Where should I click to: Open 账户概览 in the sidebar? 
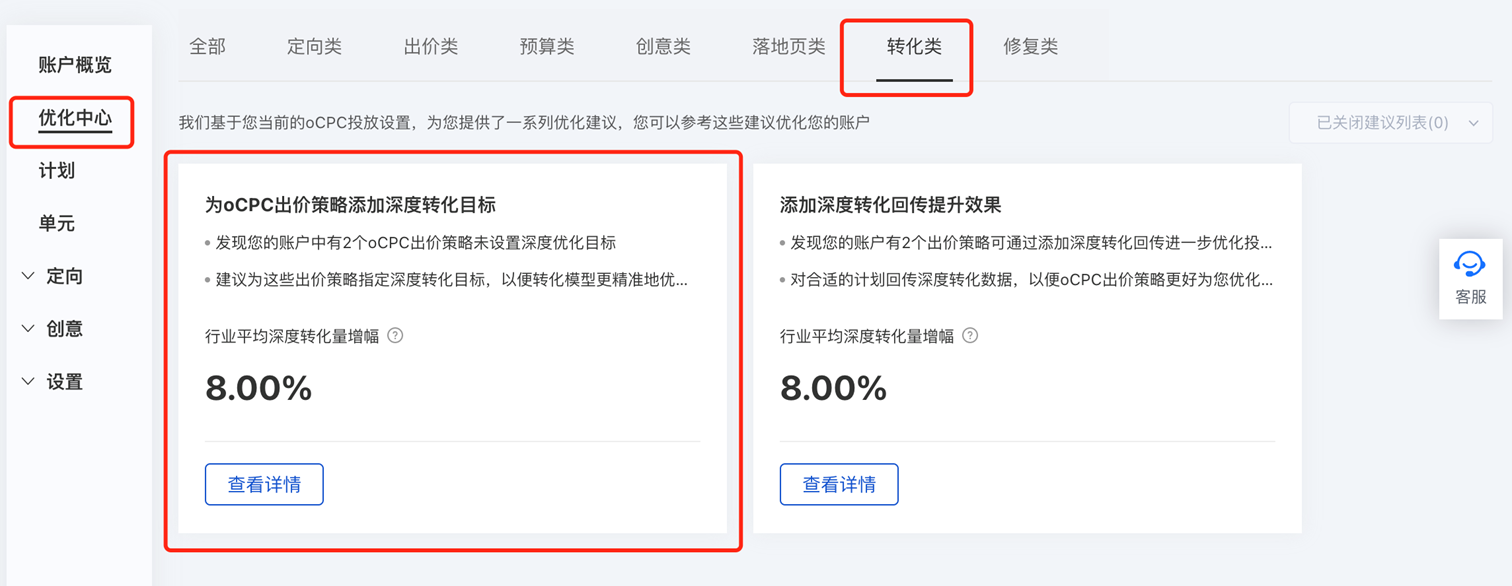click(x=75, y=65)
